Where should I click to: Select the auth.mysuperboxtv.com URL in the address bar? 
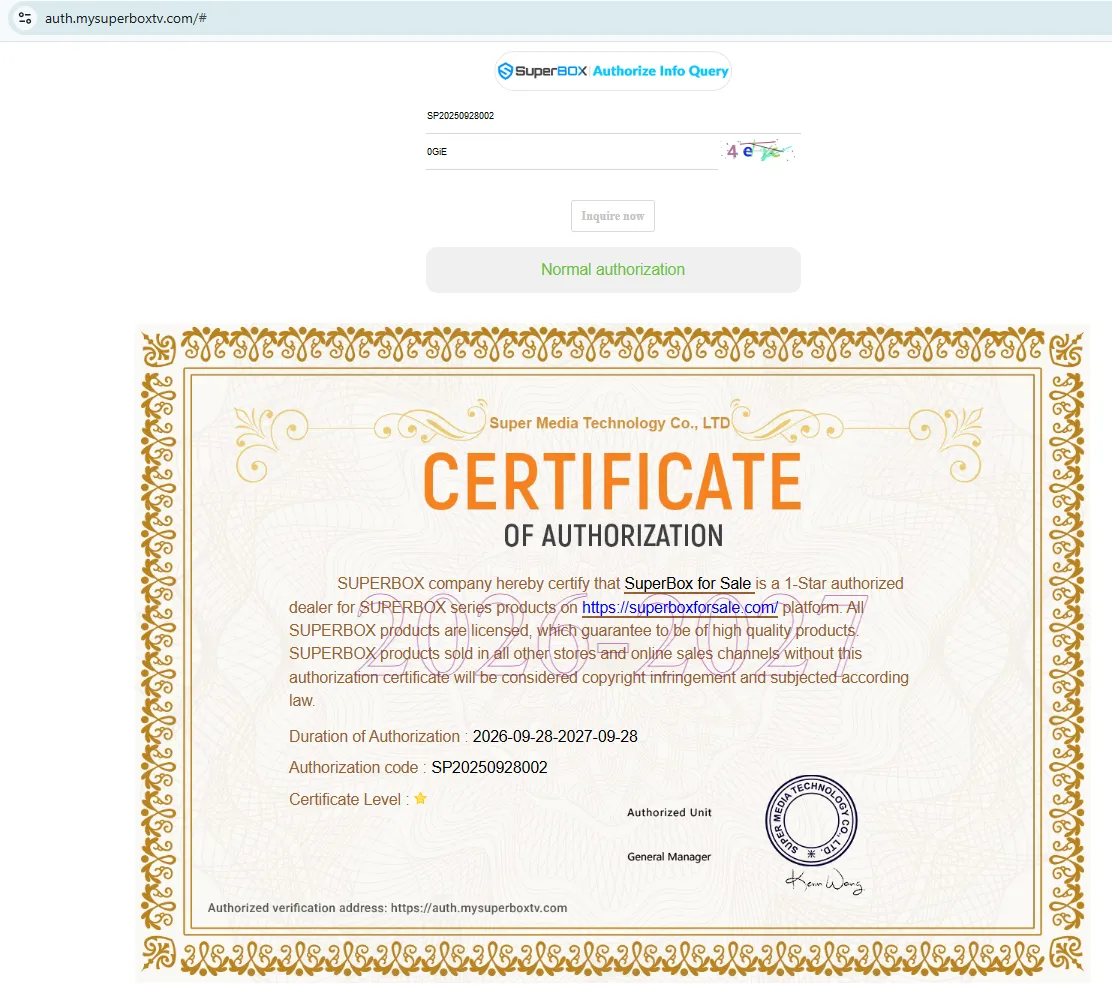126,18
